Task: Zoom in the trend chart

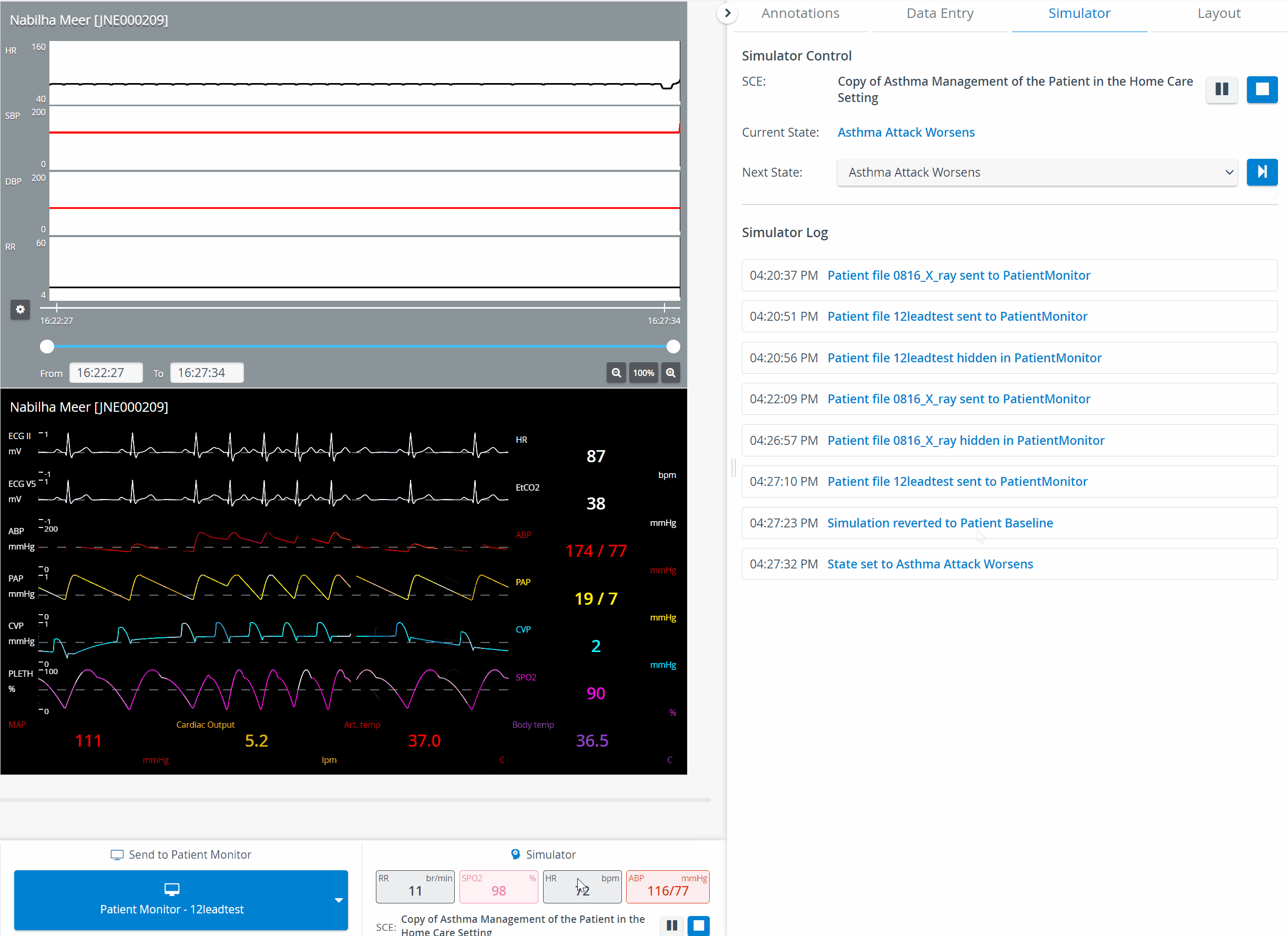Action: (x=671, y=373)
